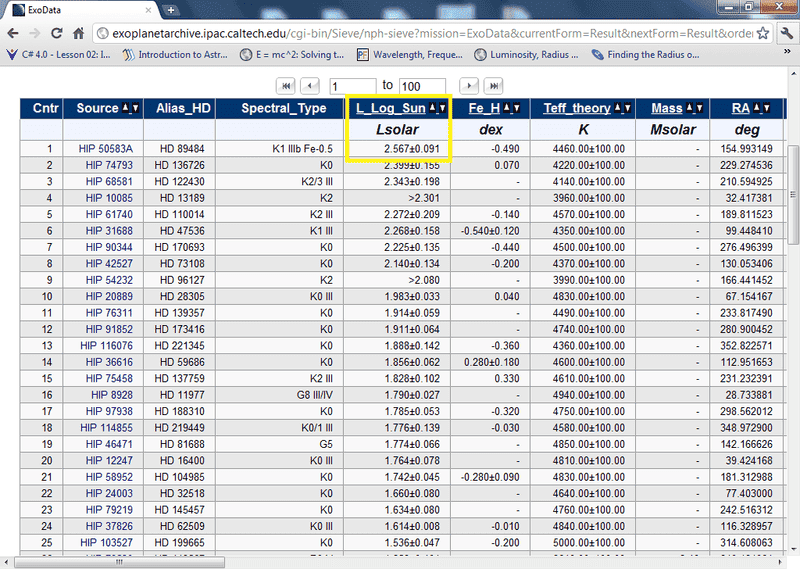The image size is (800, 569).
Task: Sort Source column ascending with up arrow
Action: click(126, 108)
